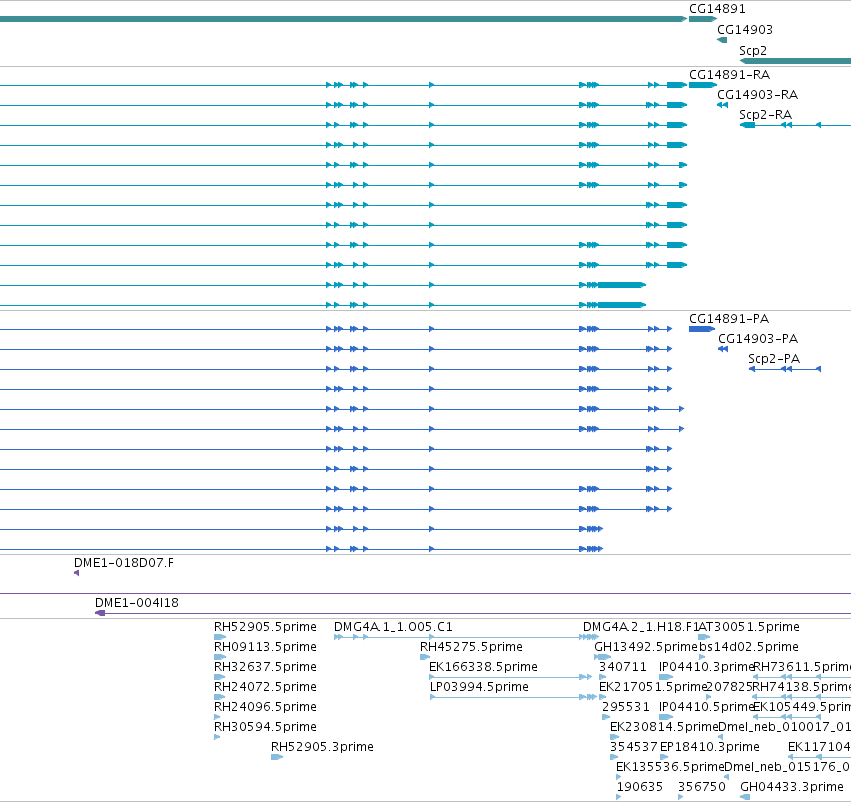
Task: Select the RH52905.5prime EST label
Action: 265,627
